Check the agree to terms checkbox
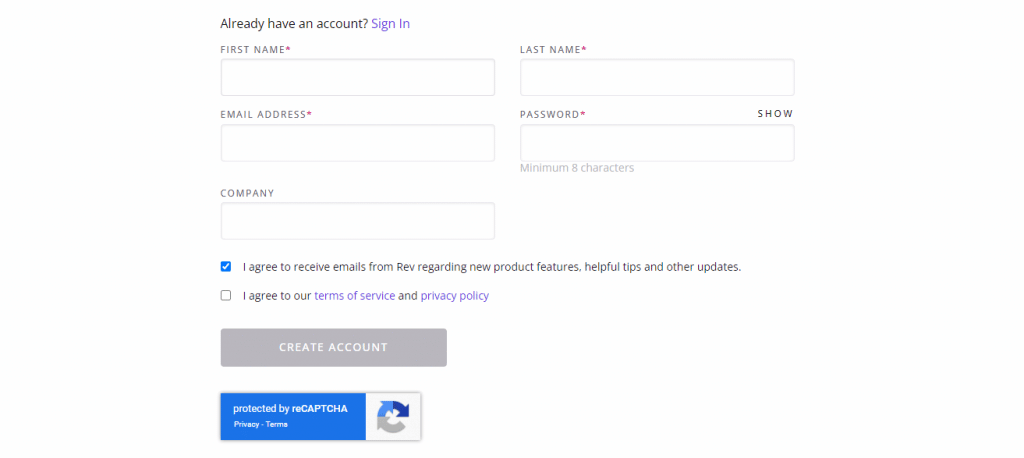Image resolution: width=1024 pixels, height=458 pixels. pyautogui.click(x=226, y=295)
